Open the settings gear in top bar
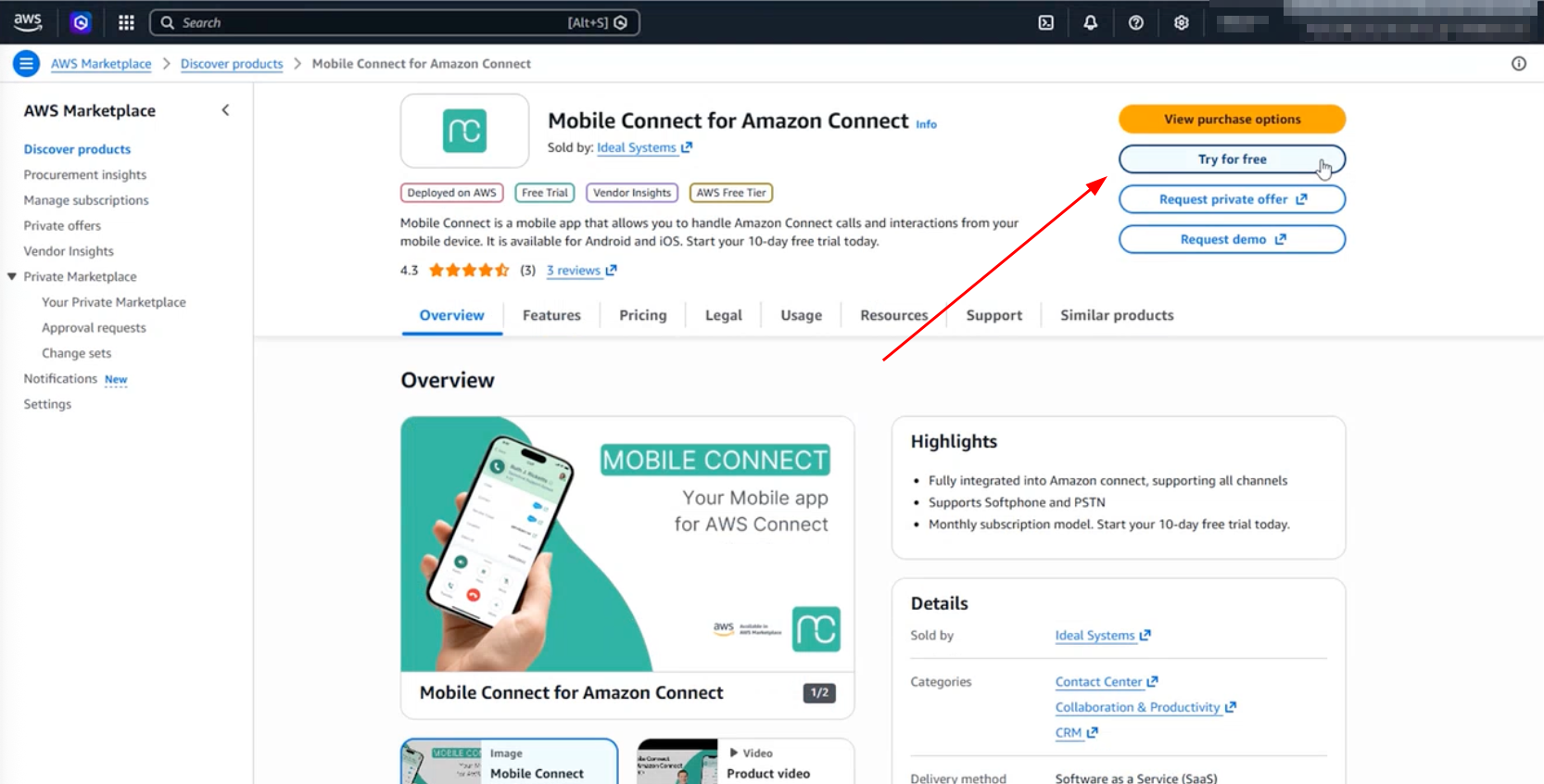Image resolution: width=1544 pixels, height=784 pixels. 1181,22
